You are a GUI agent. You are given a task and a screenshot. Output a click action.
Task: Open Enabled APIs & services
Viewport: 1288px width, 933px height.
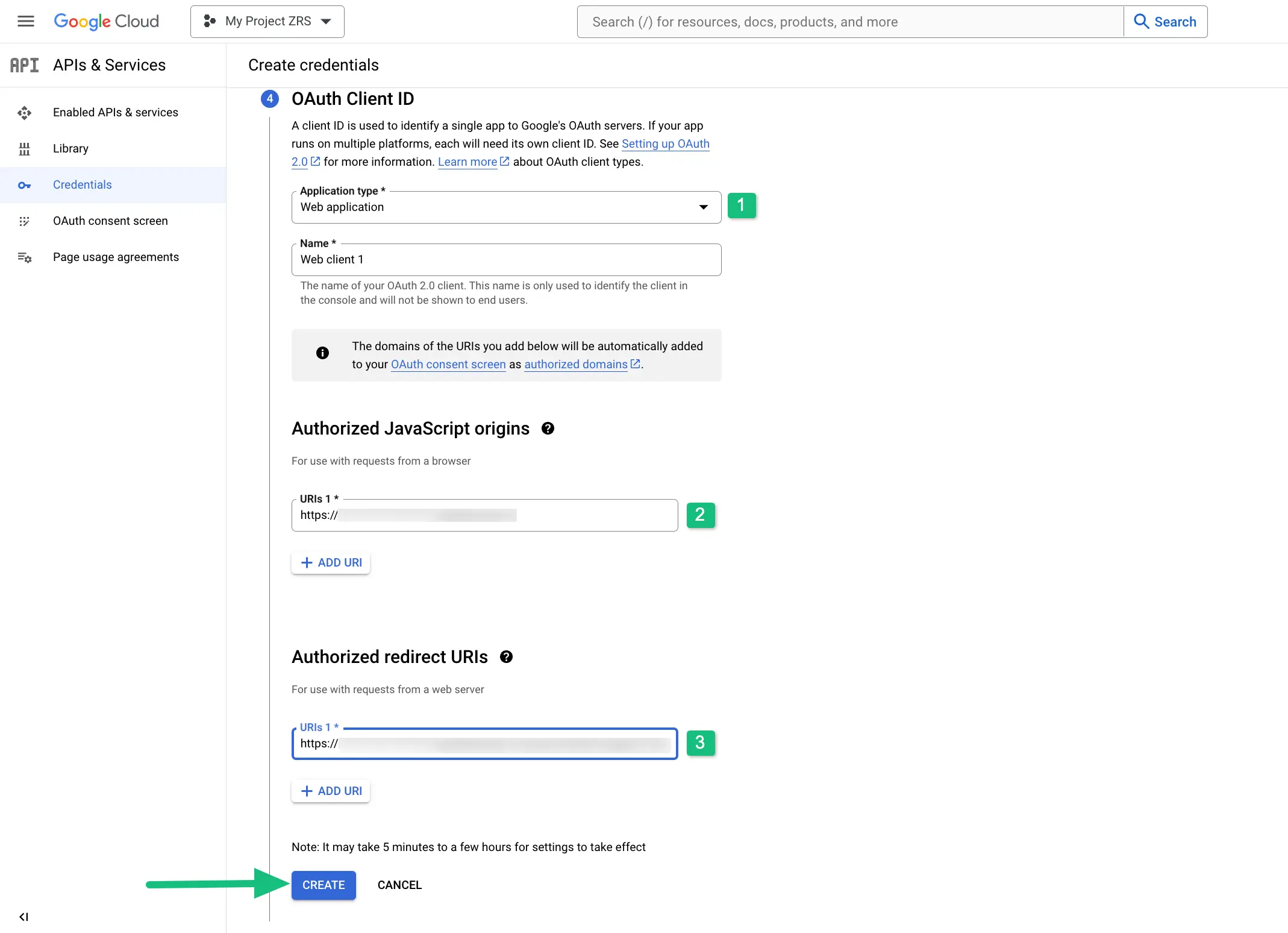[x=115, y=112]
